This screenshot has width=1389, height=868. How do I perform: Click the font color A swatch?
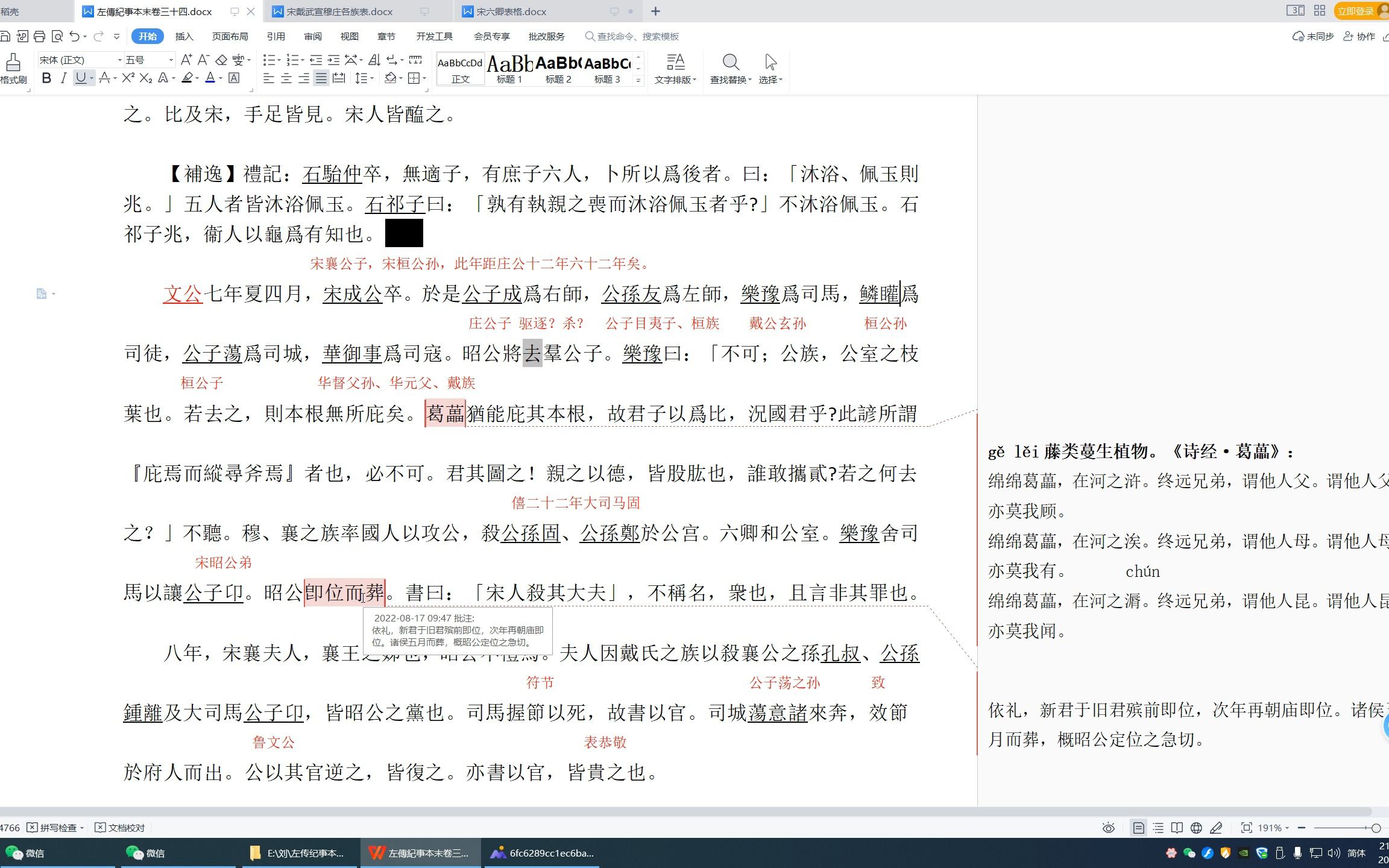pyautogui.click(x=210, y=78)
